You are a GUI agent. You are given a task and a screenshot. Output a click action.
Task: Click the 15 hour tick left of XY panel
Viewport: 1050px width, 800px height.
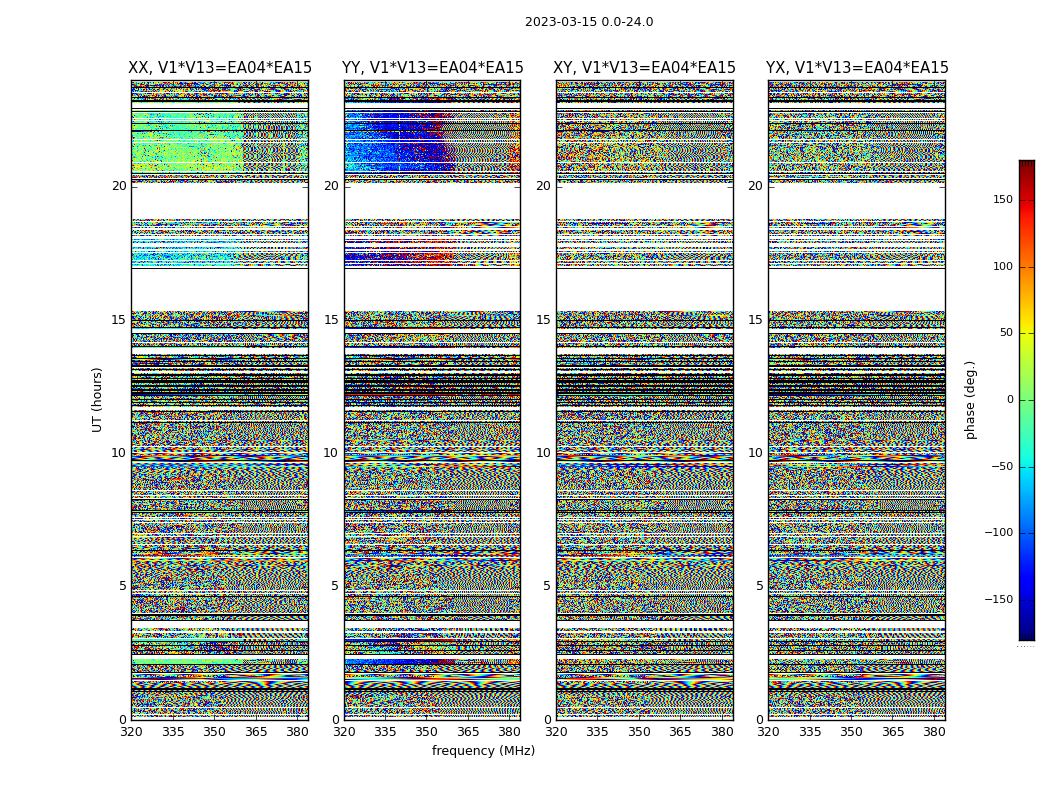[x=544, y=319]
